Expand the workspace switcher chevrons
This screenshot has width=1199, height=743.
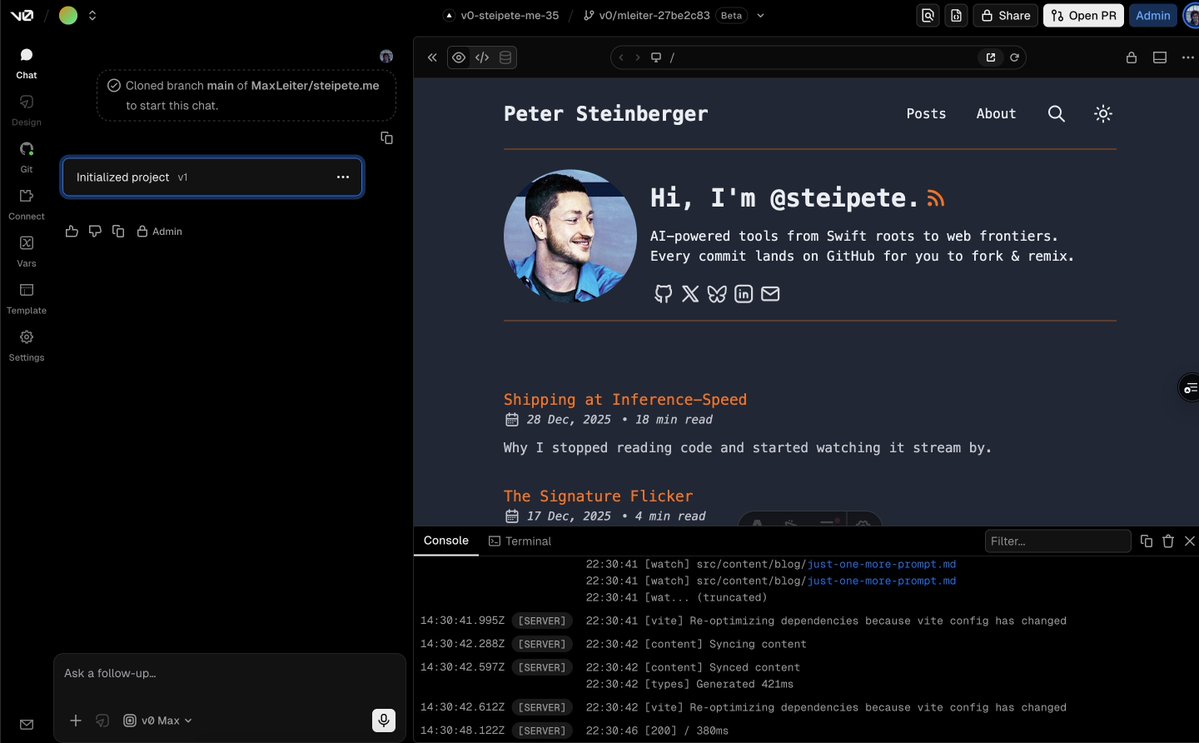[x=92, y=15]
